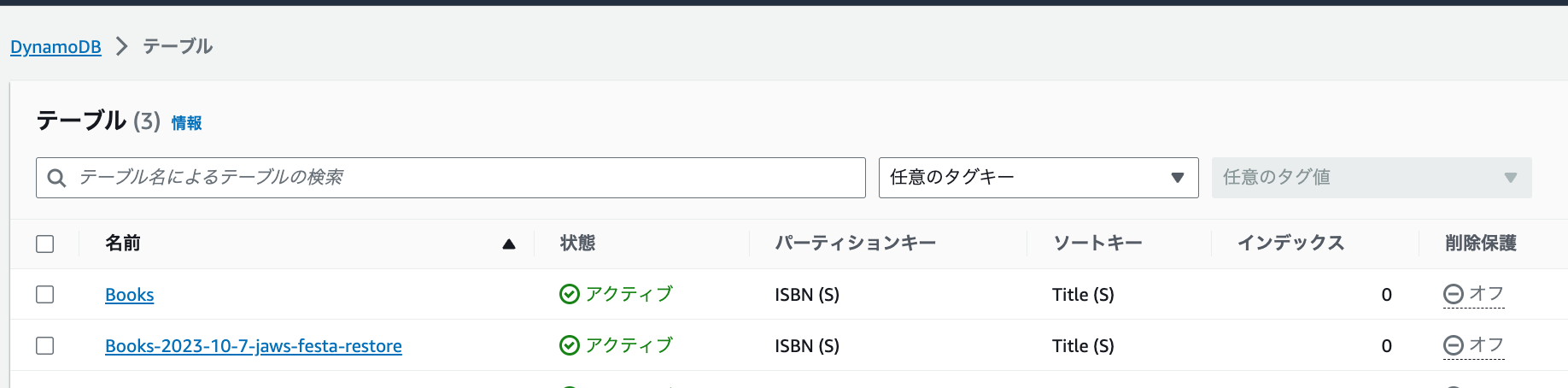Click オフ deletion protection for Books-2023-10-7-jaws-festa-restore
Screen dimensions: 1568x388
[1486, 344]
